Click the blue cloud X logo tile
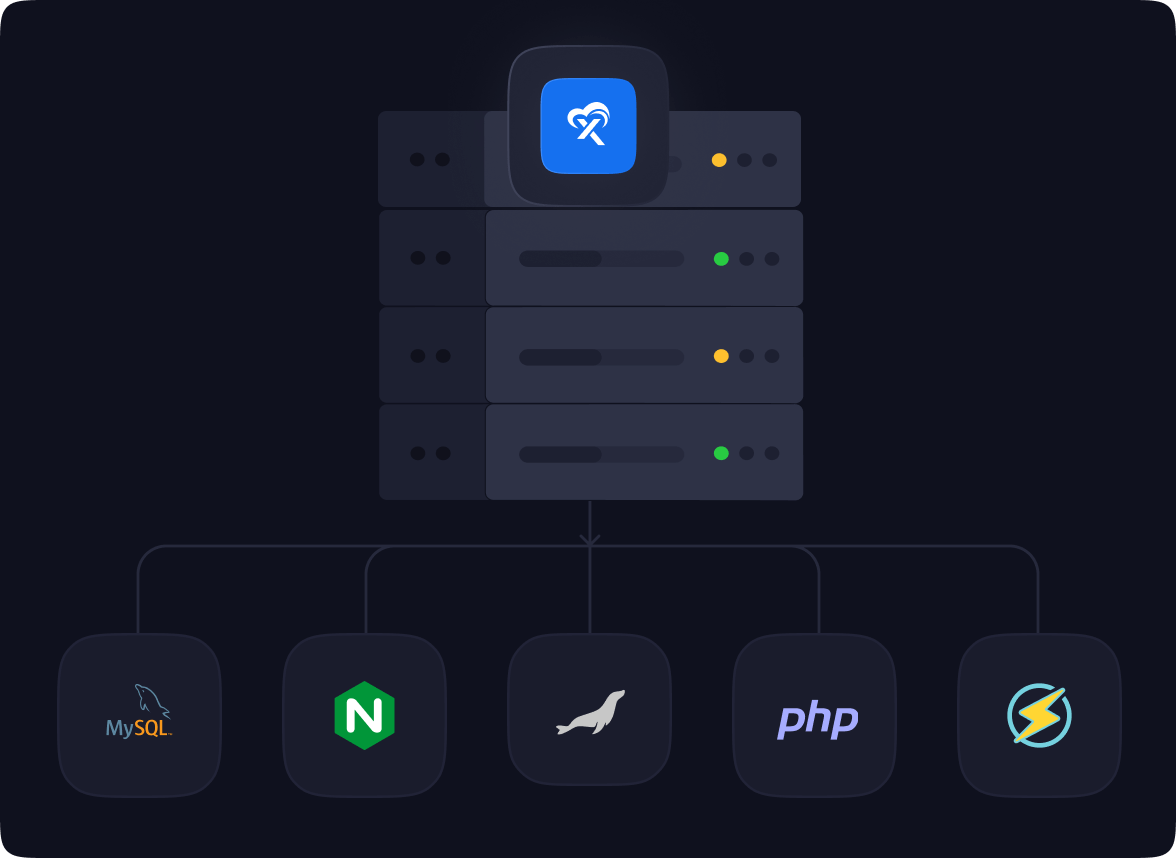Viewport: 1176px width, 858px height. [589, 126]
